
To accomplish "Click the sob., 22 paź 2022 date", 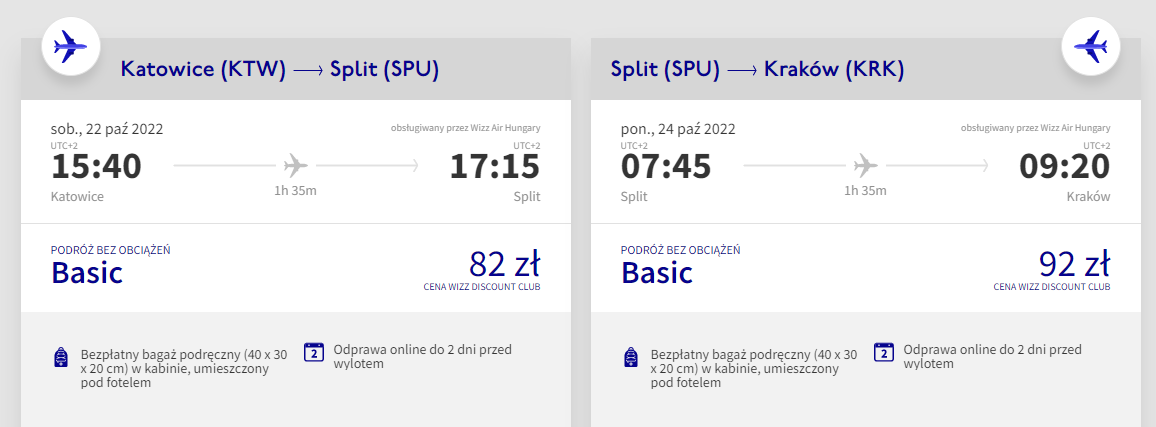I will (x=107, y=129).
